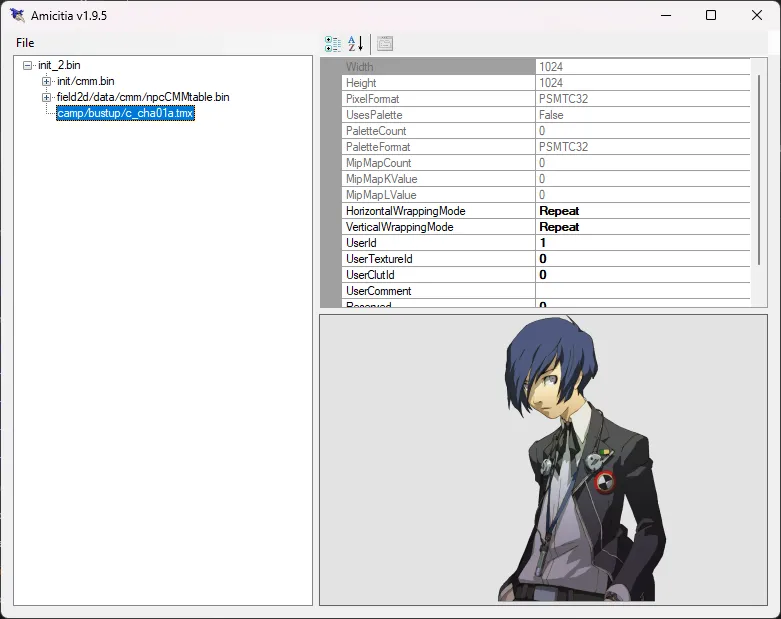Expand the init/cmm.bin node
781x619 pixels.
tap(46, 81)
